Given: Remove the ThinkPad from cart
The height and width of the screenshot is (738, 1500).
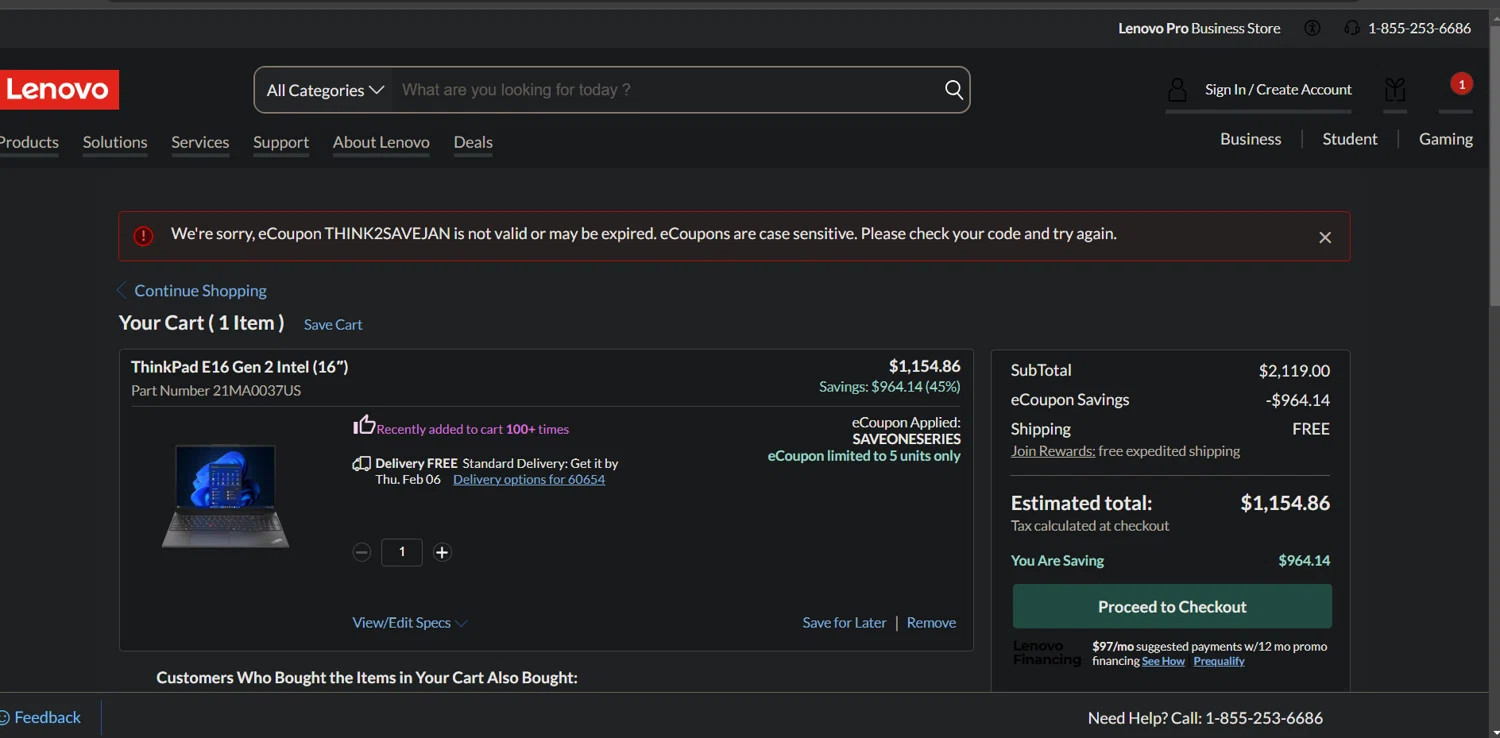Looking at the screenshot, I should point(931,622).
